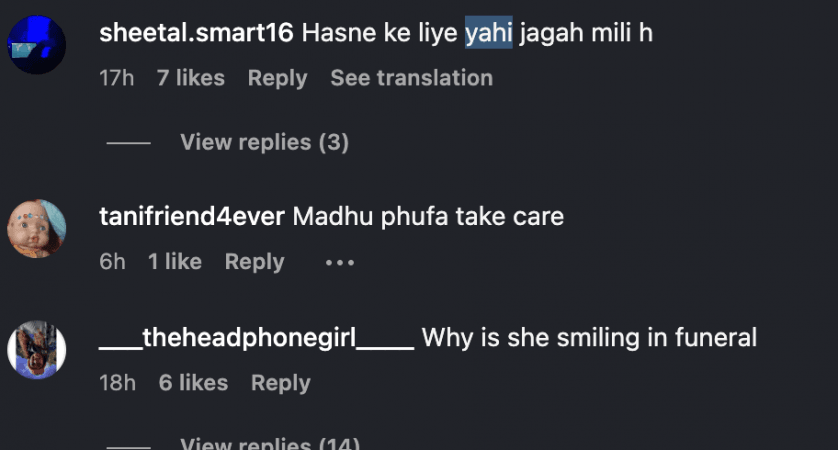This screenshot has height=450, width=838.
Task: Open sheetal.smart16's profile picture
Action: click(x=36, y=45)
